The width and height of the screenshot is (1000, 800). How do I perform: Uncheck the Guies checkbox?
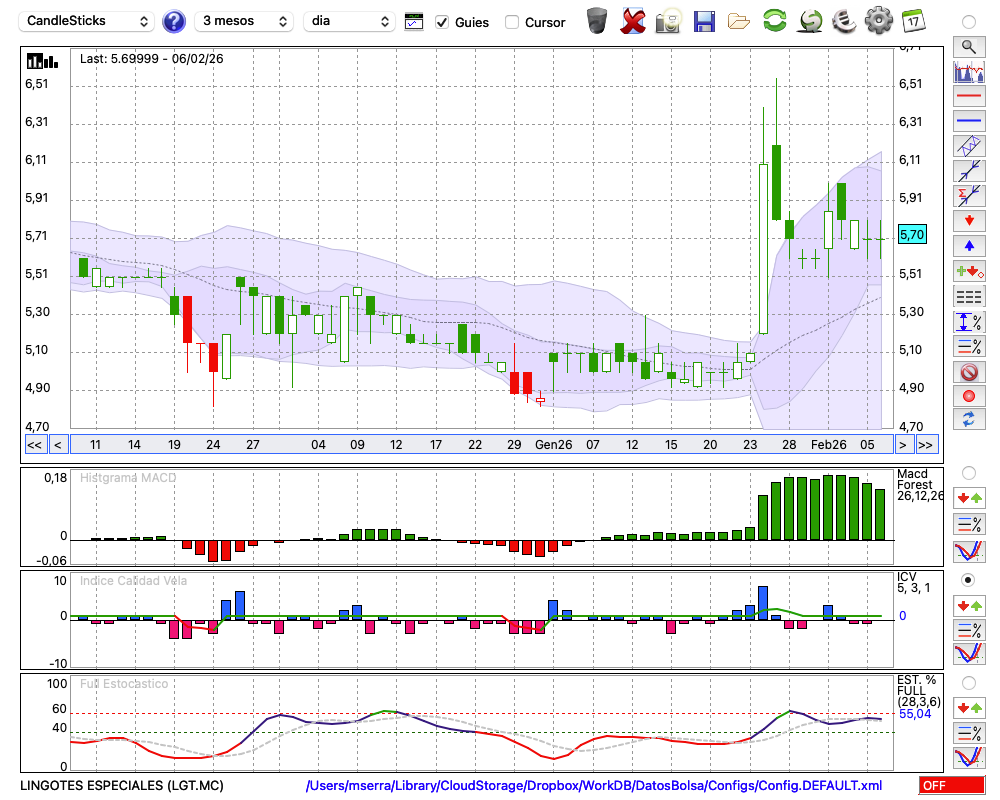(442, 22)
